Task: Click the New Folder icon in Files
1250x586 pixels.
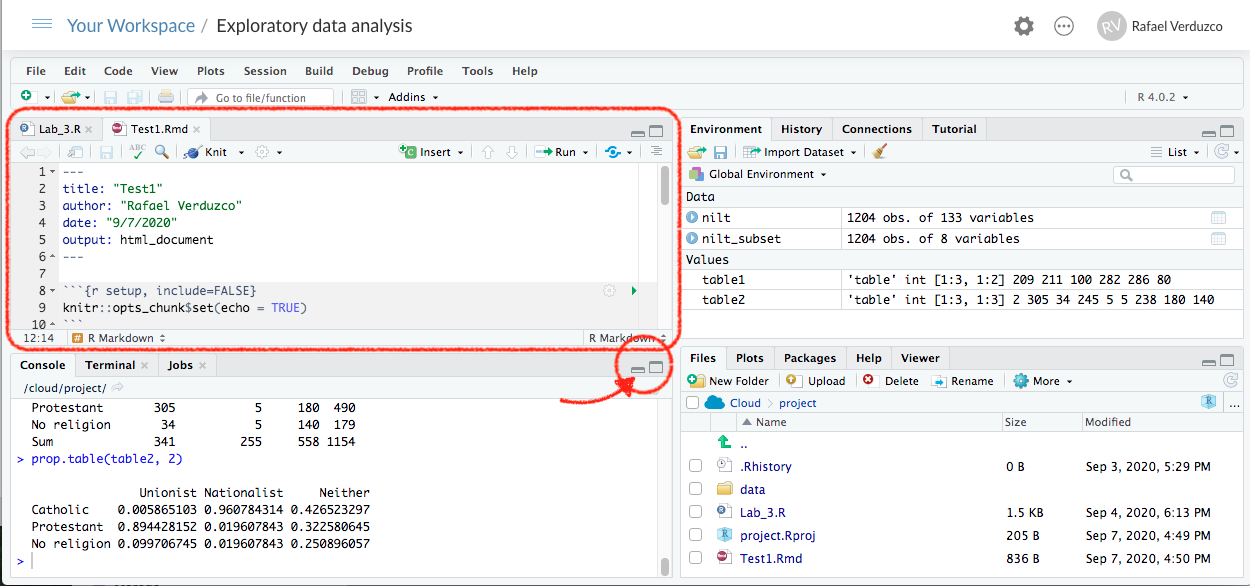Action: [x=697, y=381]
